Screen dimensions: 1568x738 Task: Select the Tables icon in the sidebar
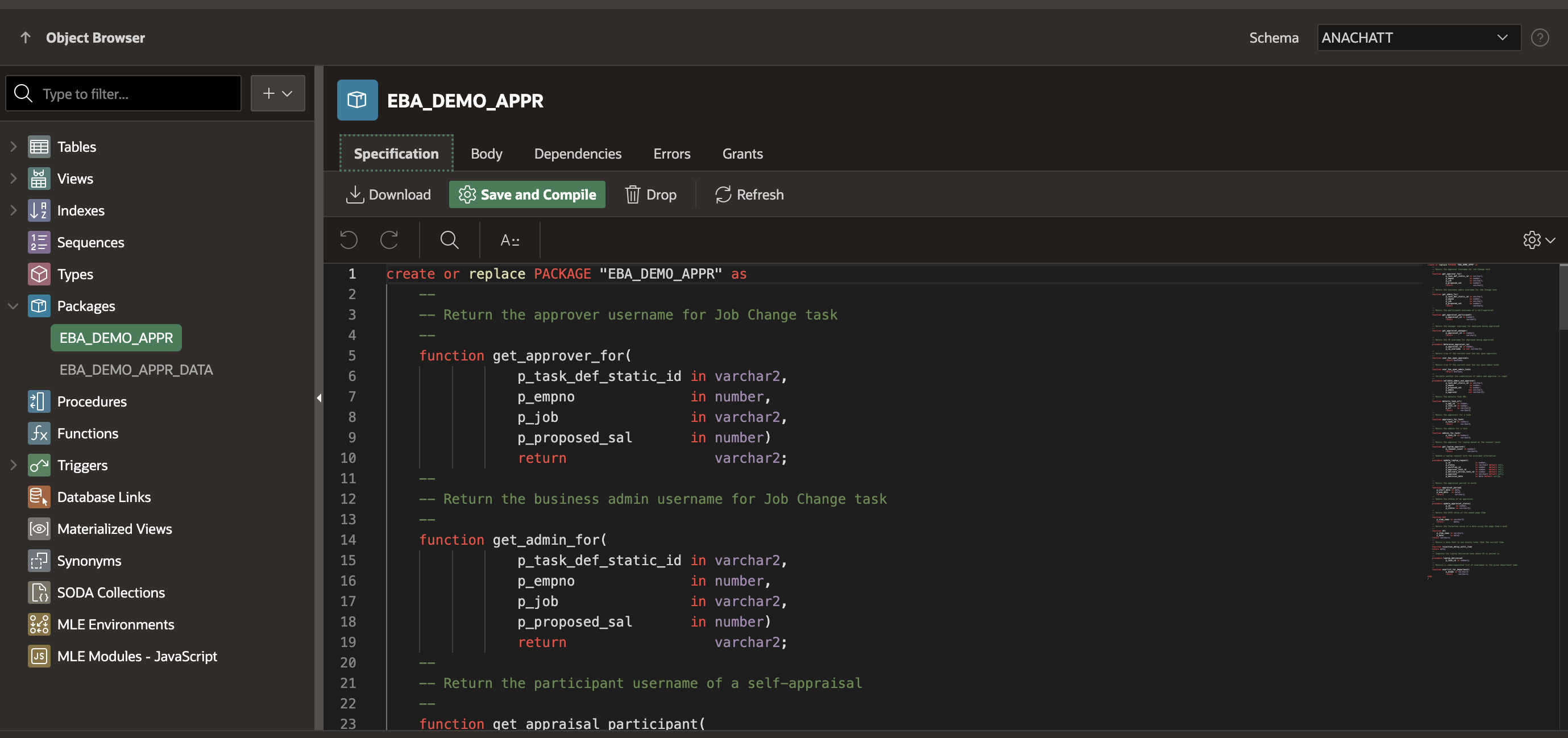tap(38, 146)
